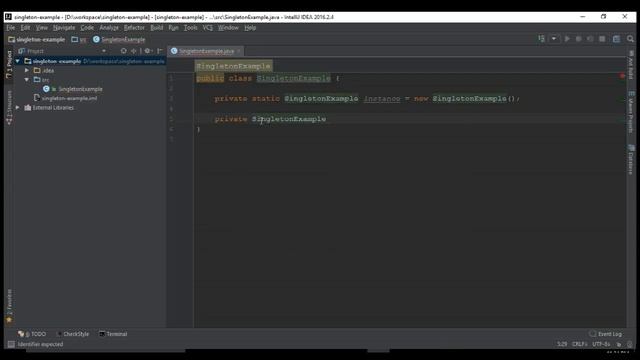Click the word 'instance' in editor
The width and height of the screenshot is (640, 360).
tap(382, 99)
